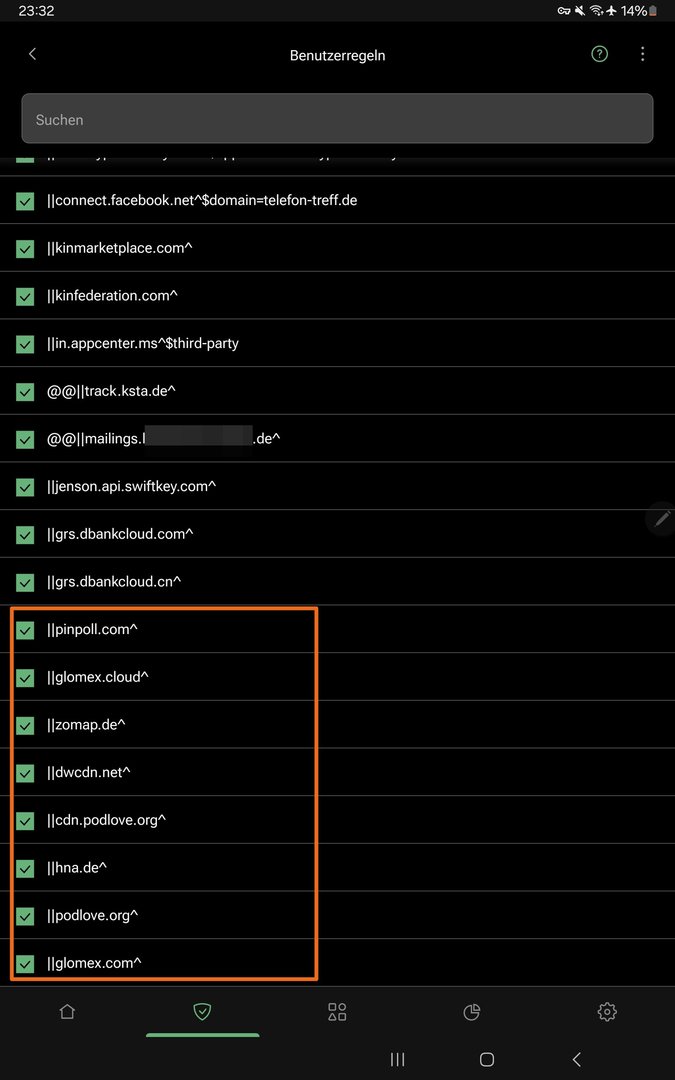
Task: Go to the Home tab icon
Action: 67,1012
